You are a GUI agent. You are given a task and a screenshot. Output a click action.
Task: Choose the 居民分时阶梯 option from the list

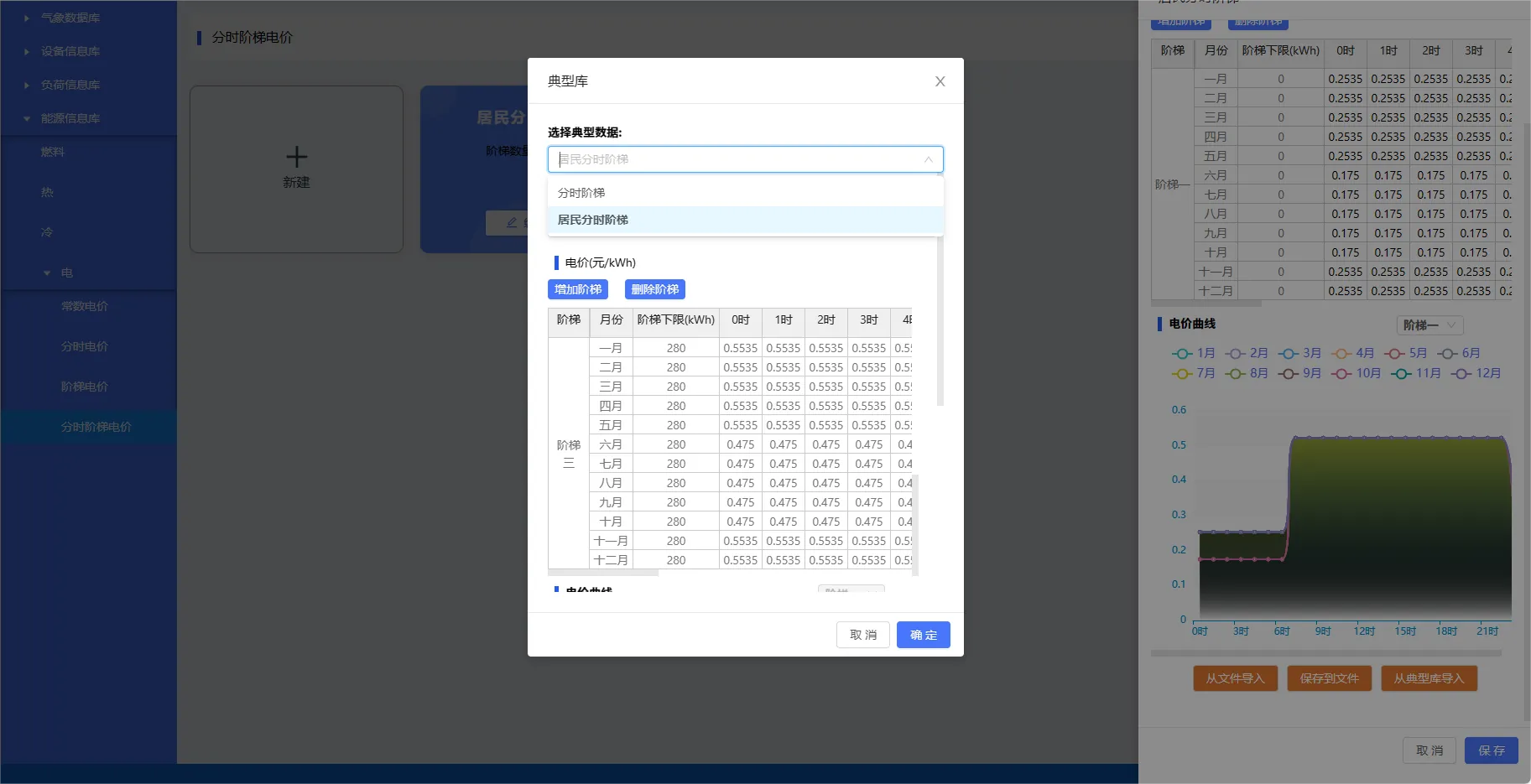click(745, 220)
